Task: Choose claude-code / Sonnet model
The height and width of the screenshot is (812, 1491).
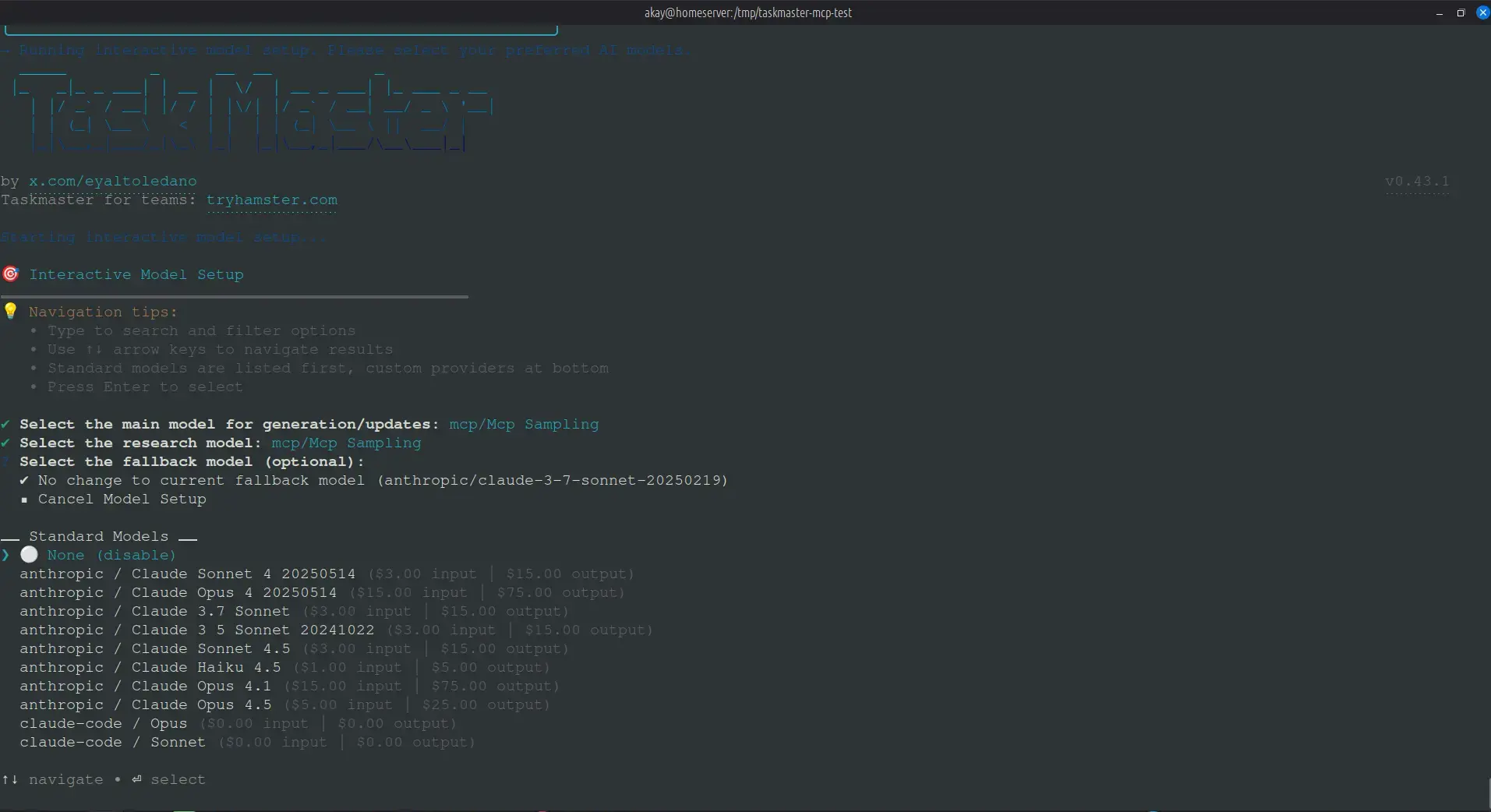Action: tap(247, 742)
